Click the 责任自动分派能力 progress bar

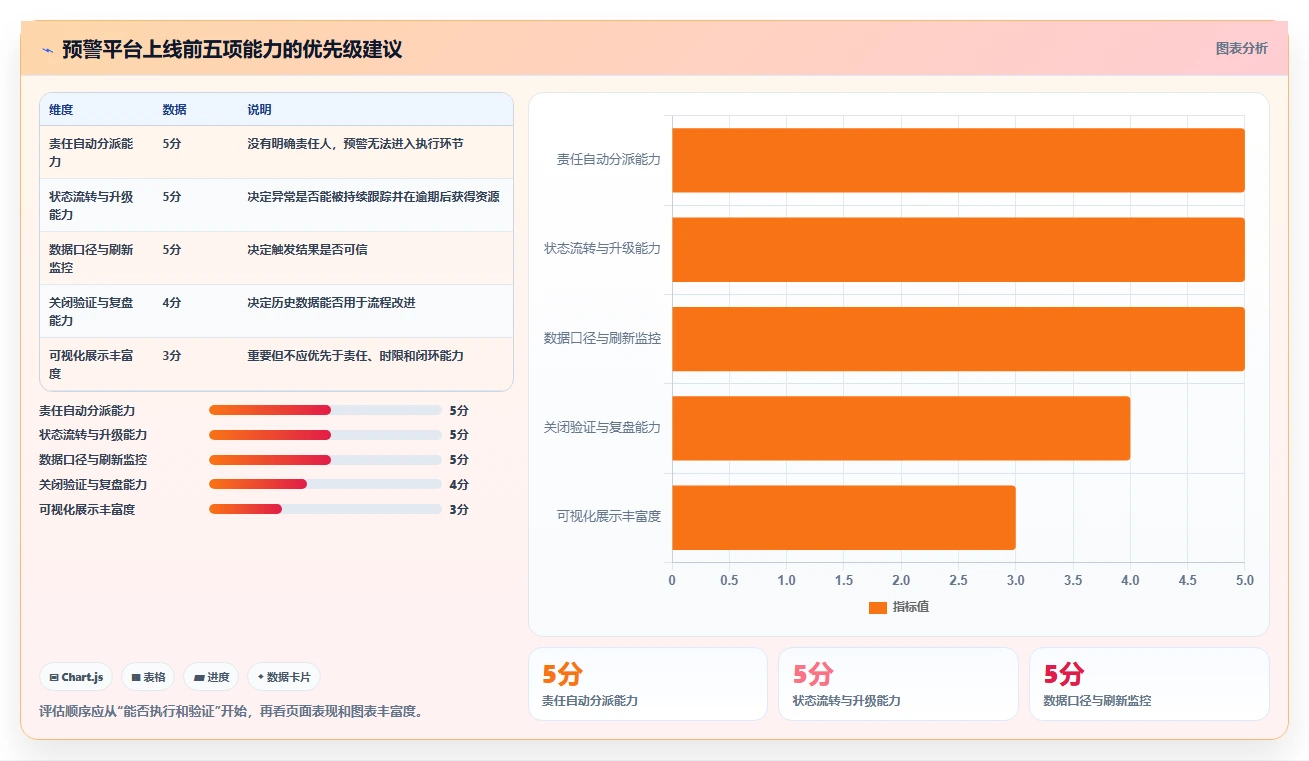(x=325, y=410)
